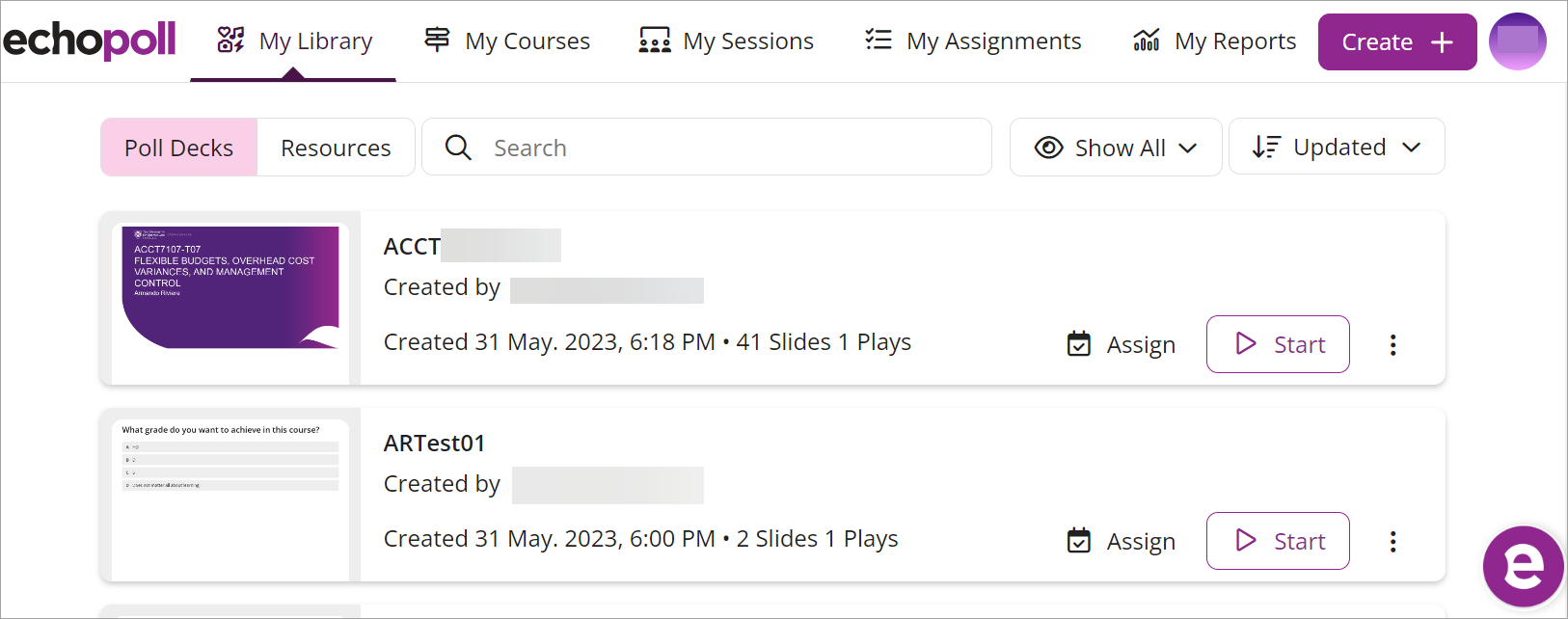Screen dimensions: 1568x619
Task: Switch to Poll Decks view
Action: point(179,148)
